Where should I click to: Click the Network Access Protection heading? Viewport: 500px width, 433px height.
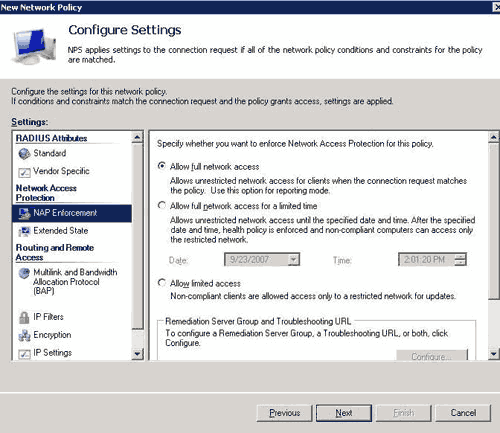46,193
